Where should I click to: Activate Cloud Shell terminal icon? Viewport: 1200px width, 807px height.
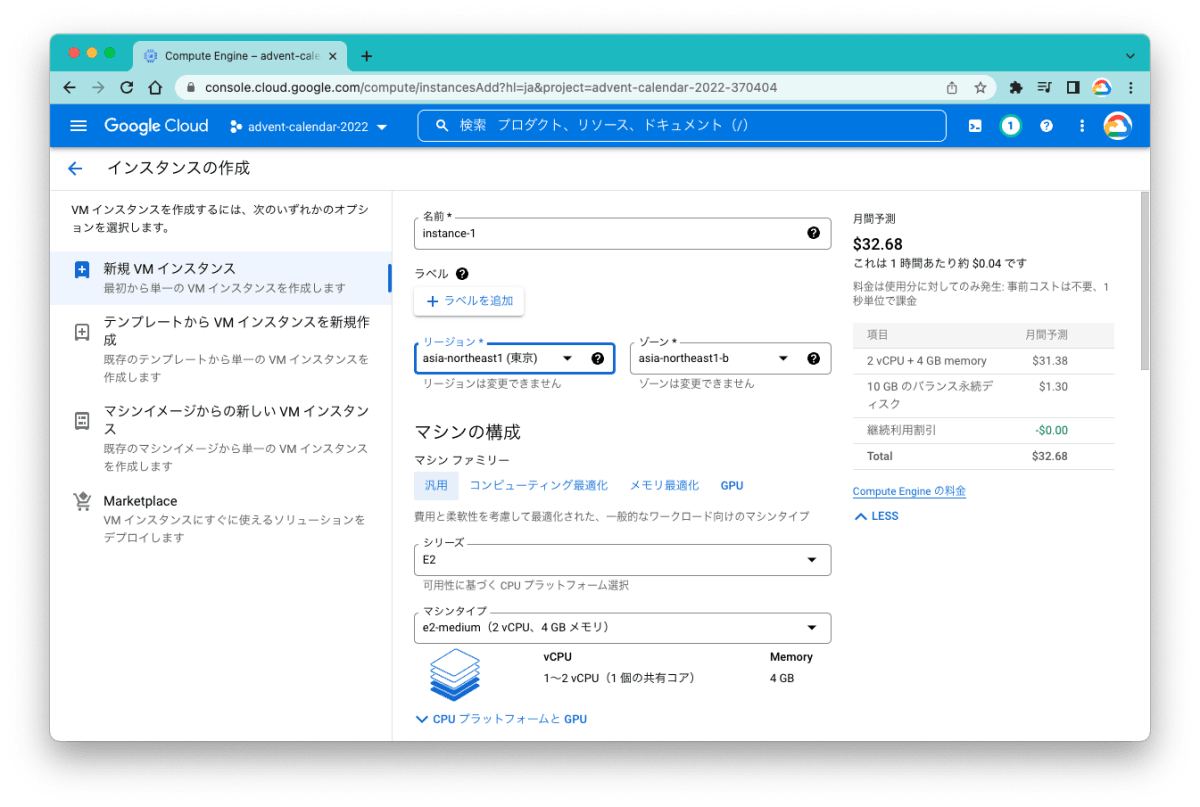coord(975,126)
